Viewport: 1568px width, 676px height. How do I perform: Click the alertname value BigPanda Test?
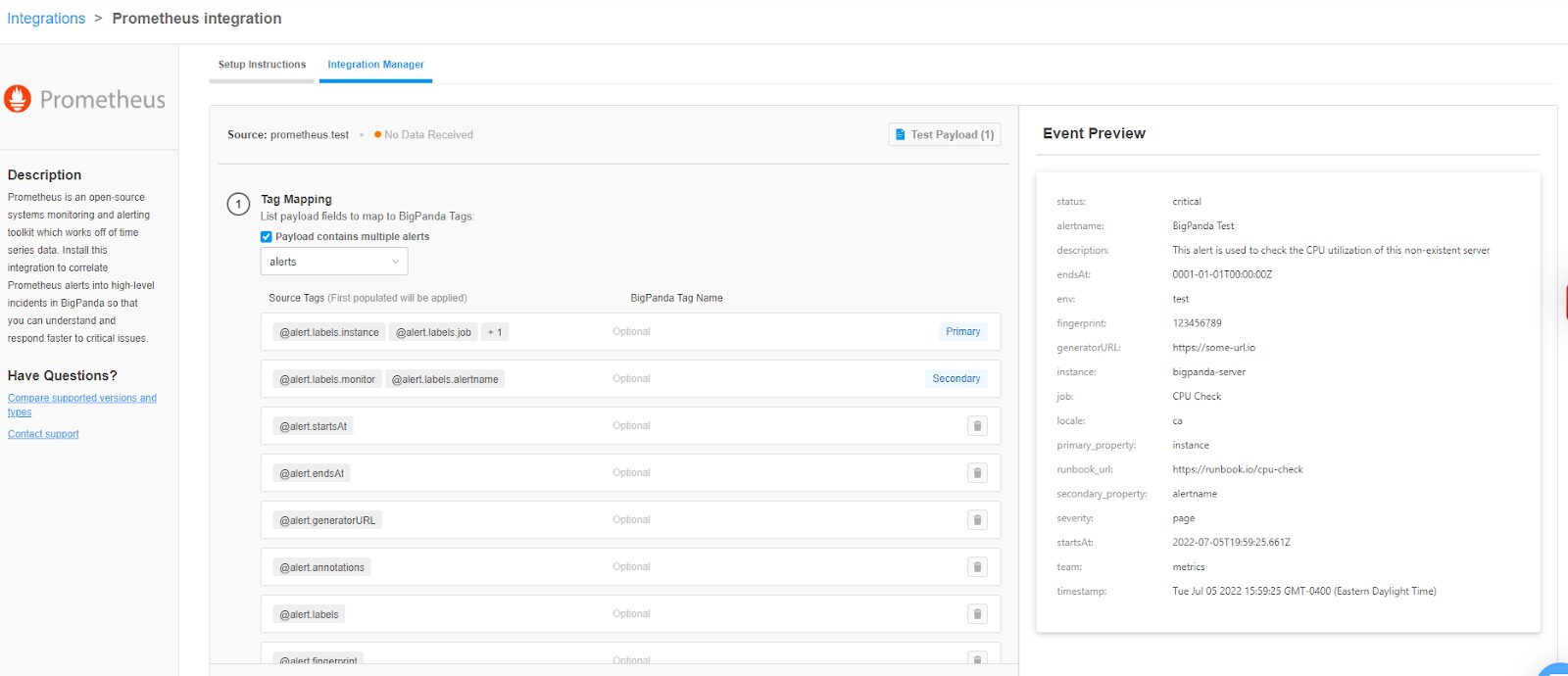(1202, 226)
